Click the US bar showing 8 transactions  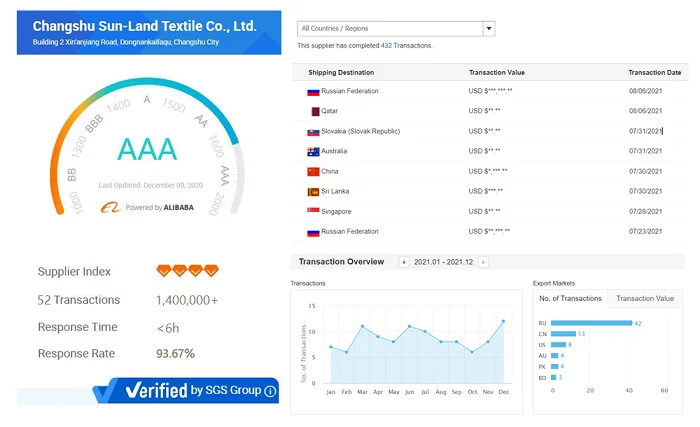[x=558, y=344]
